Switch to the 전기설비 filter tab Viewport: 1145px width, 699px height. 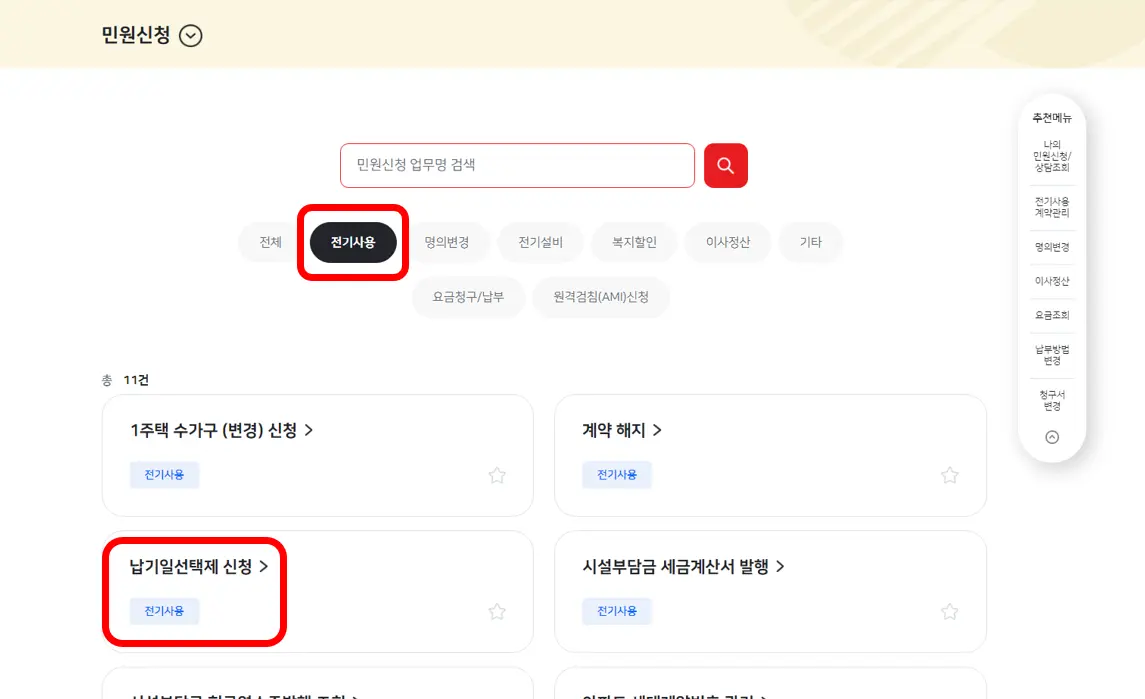[x=539, y=242]
